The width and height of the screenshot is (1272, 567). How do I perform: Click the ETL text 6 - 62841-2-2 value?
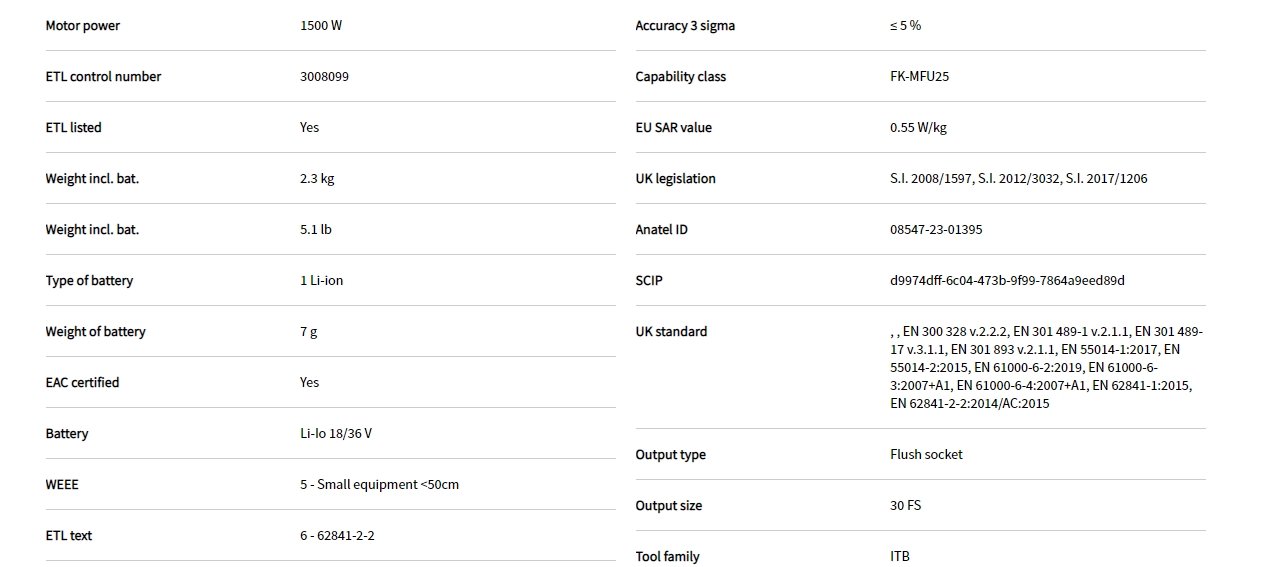point(337,536)
